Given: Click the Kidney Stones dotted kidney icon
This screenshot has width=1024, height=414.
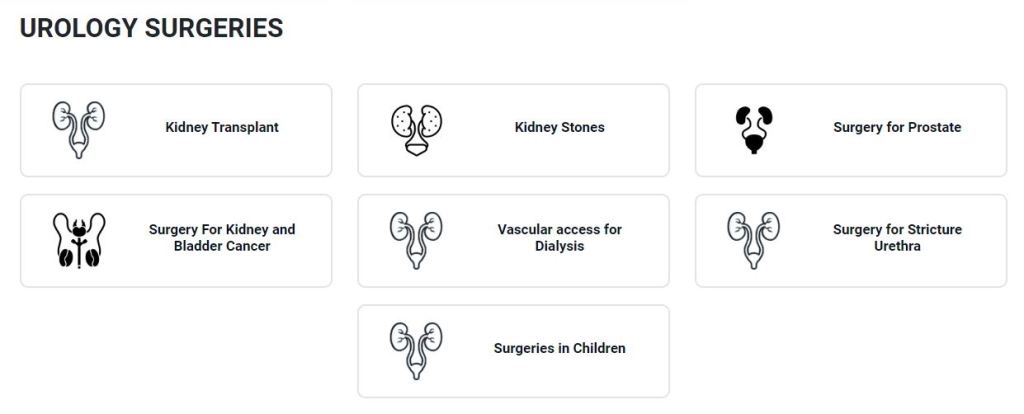Looking at the screenshot, I should (x=416, y=130).
